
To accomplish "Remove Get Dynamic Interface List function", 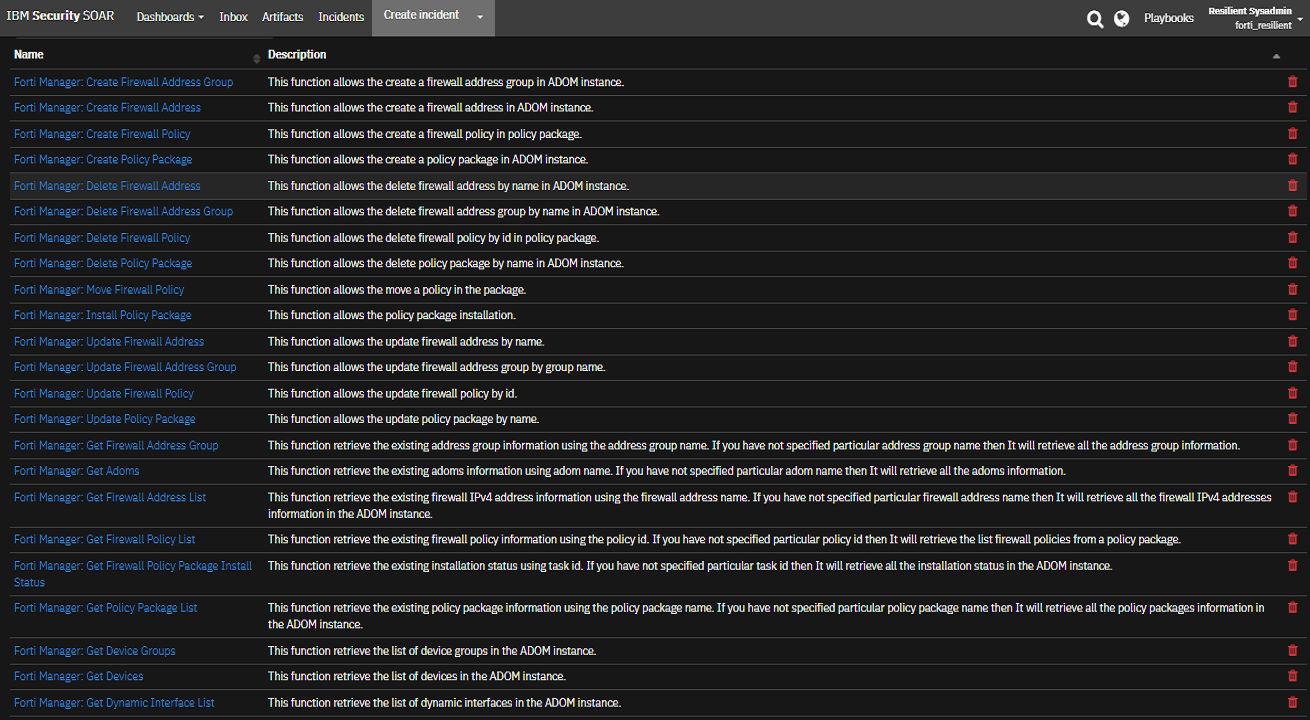I will pos(1292,702).
